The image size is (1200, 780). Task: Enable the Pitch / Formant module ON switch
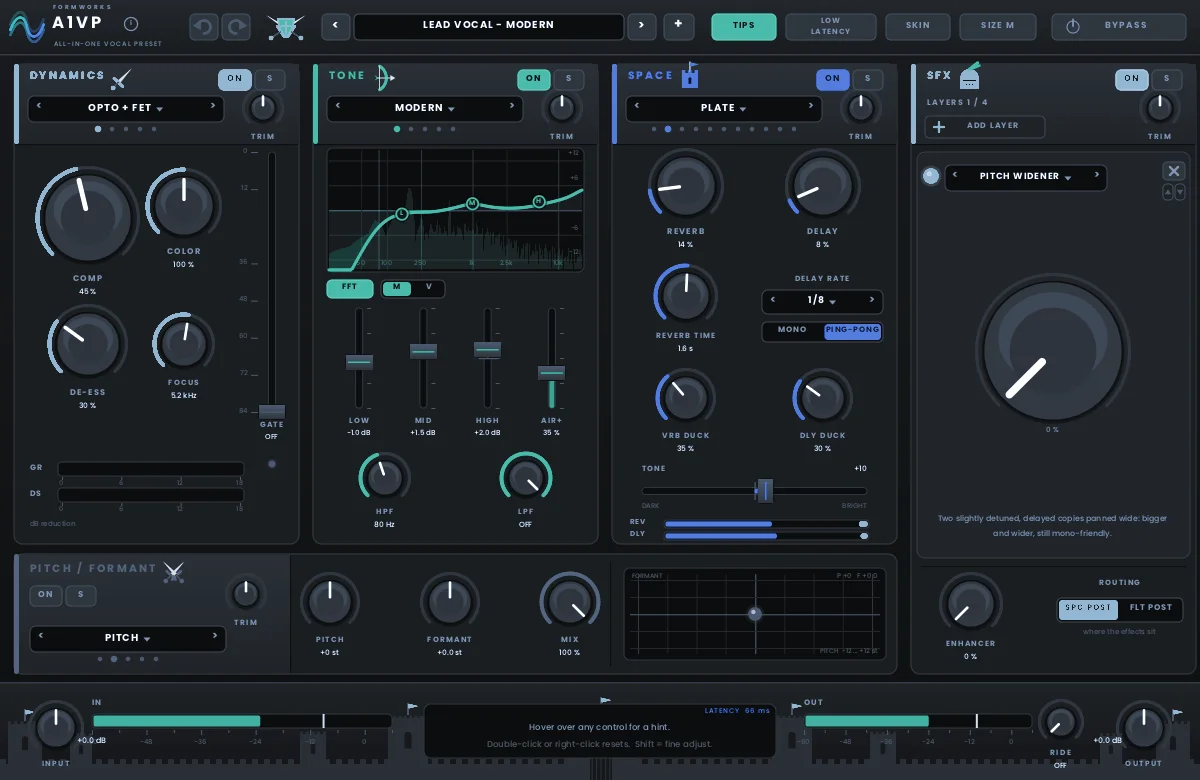[45, 595]
